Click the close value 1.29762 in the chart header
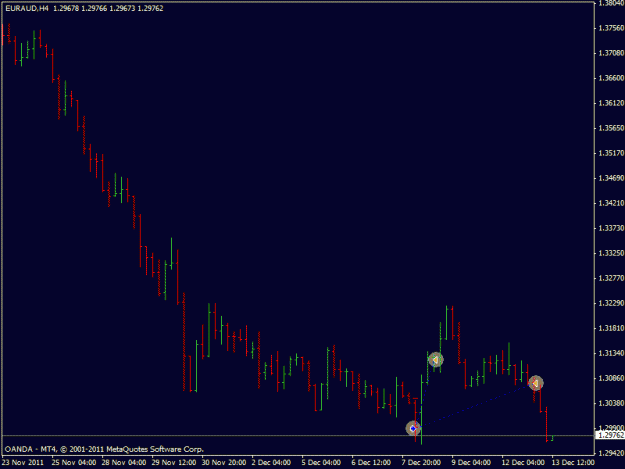 (150, 8)
